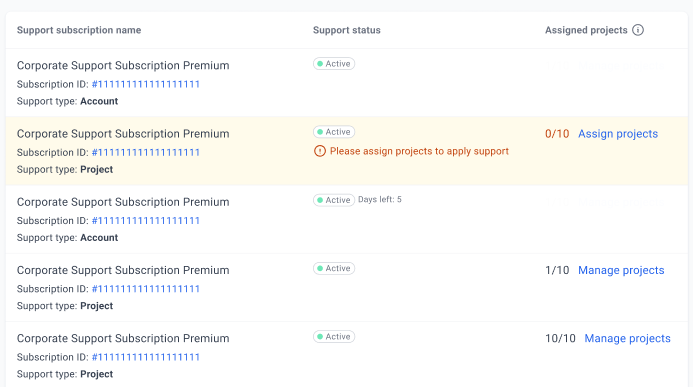This screenshot has height=387, width=693.
Task: Click the Active badge in the 10/10 row
Action: click(334, 337)
